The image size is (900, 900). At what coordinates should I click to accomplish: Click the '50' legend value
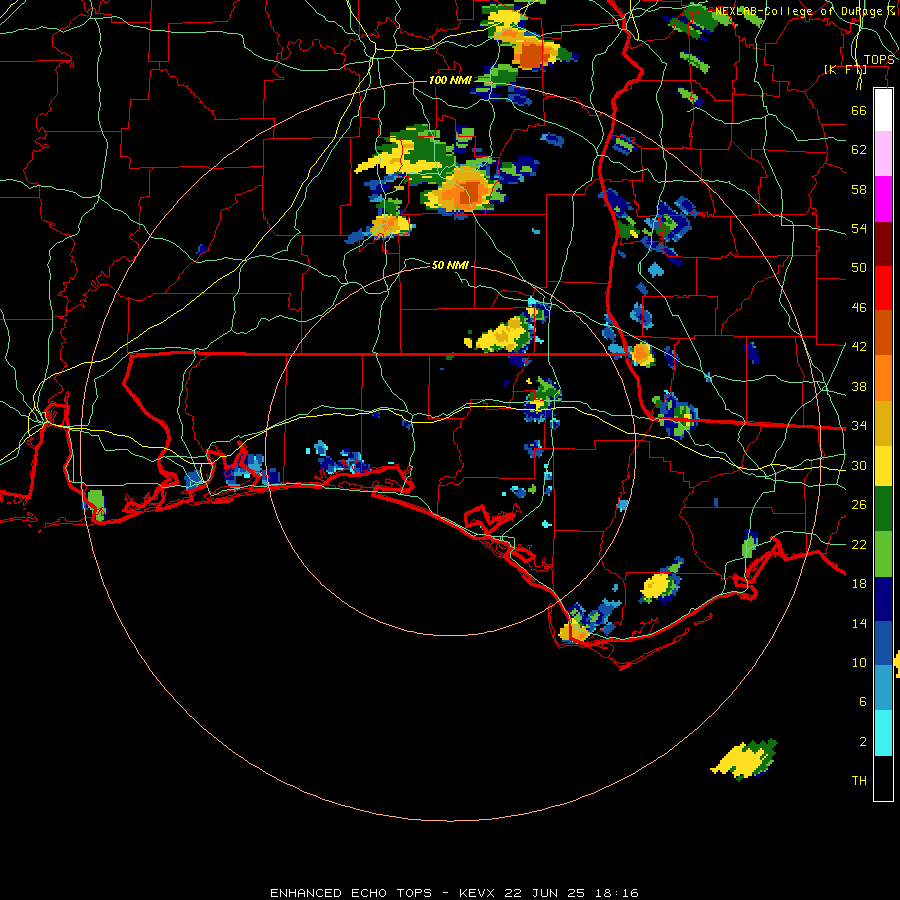pos(859,268)
